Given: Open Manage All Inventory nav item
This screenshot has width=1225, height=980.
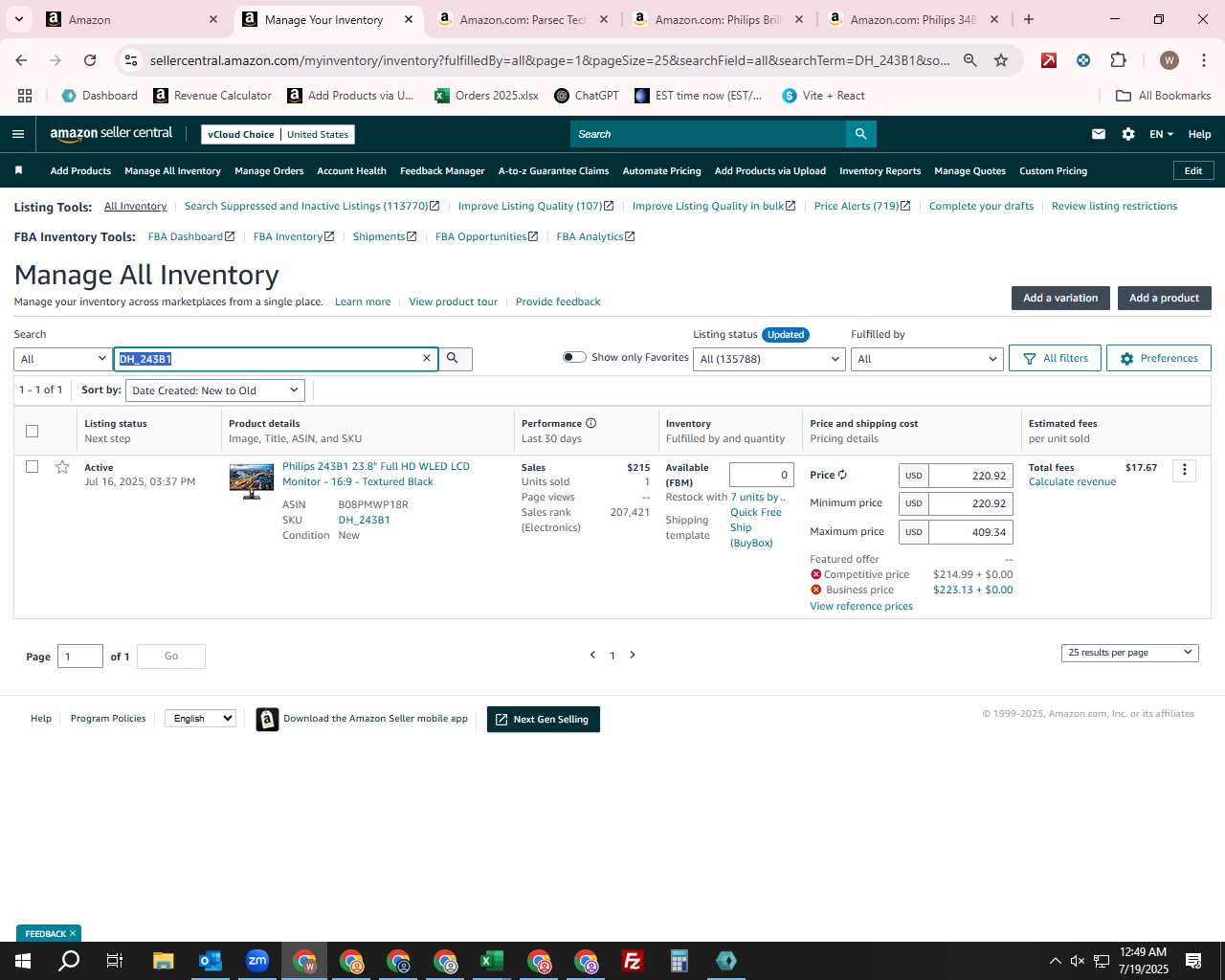Looking at the screenshot, I should (172, 171).
